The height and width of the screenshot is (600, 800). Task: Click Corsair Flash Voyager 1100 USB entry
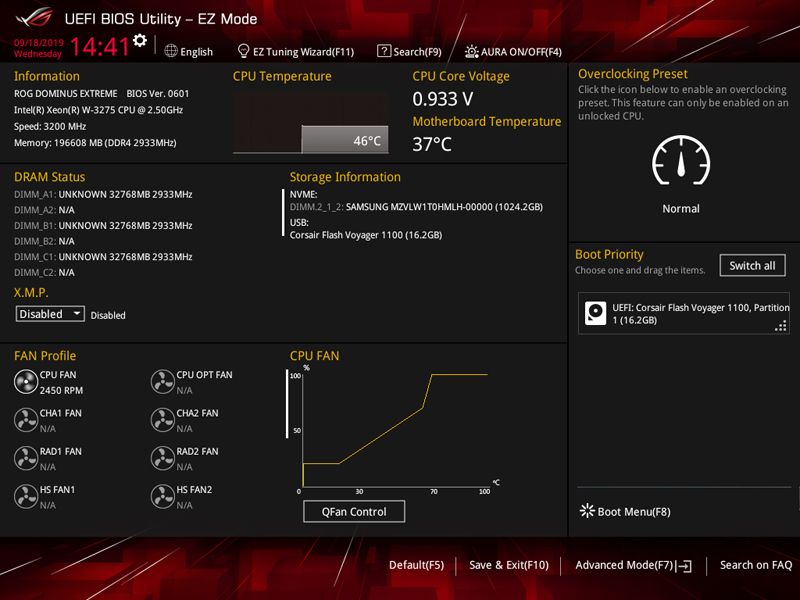[366, 235]
